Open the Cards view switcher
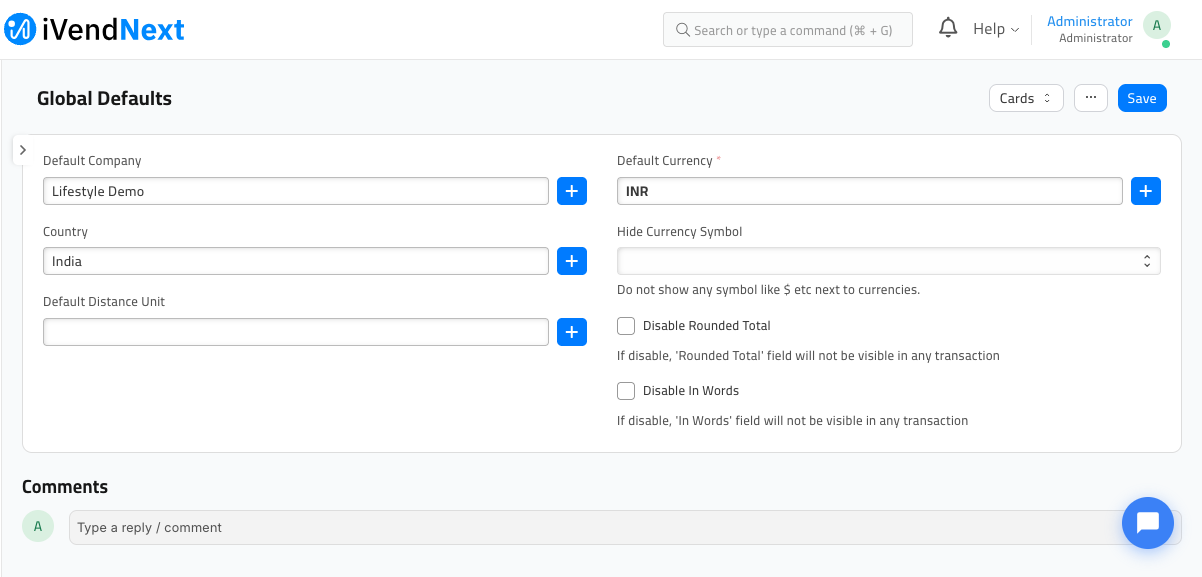Viewport: 1202px width, 577px height. 1025,98
